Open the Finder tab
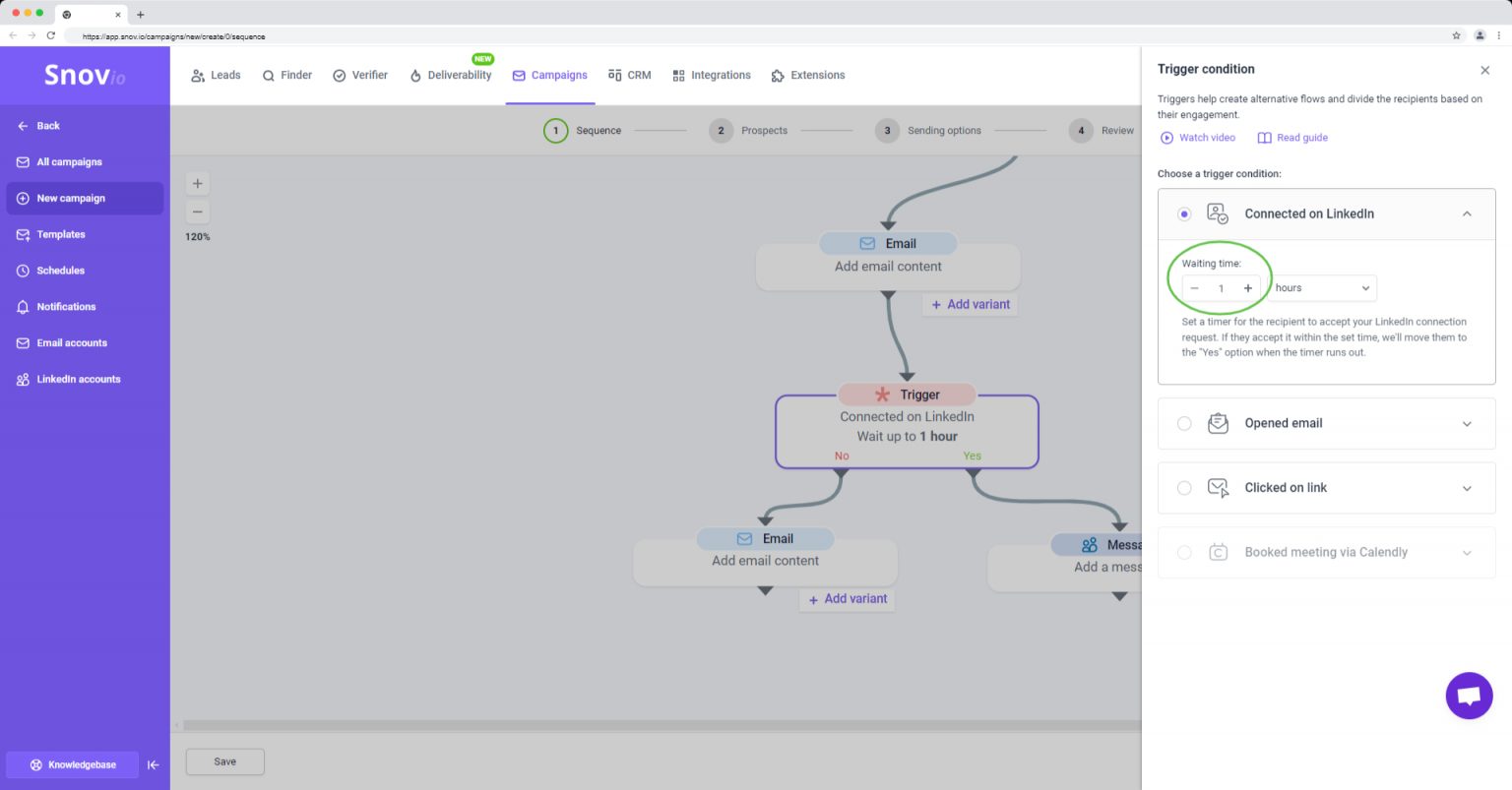 tap(286, 75)
